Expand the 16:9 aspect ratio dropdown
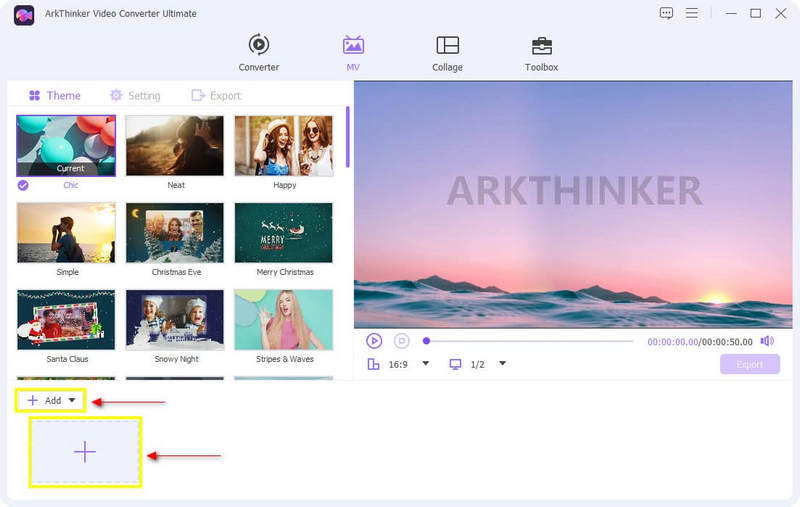 pyautogui.click(x=426, y=364)
